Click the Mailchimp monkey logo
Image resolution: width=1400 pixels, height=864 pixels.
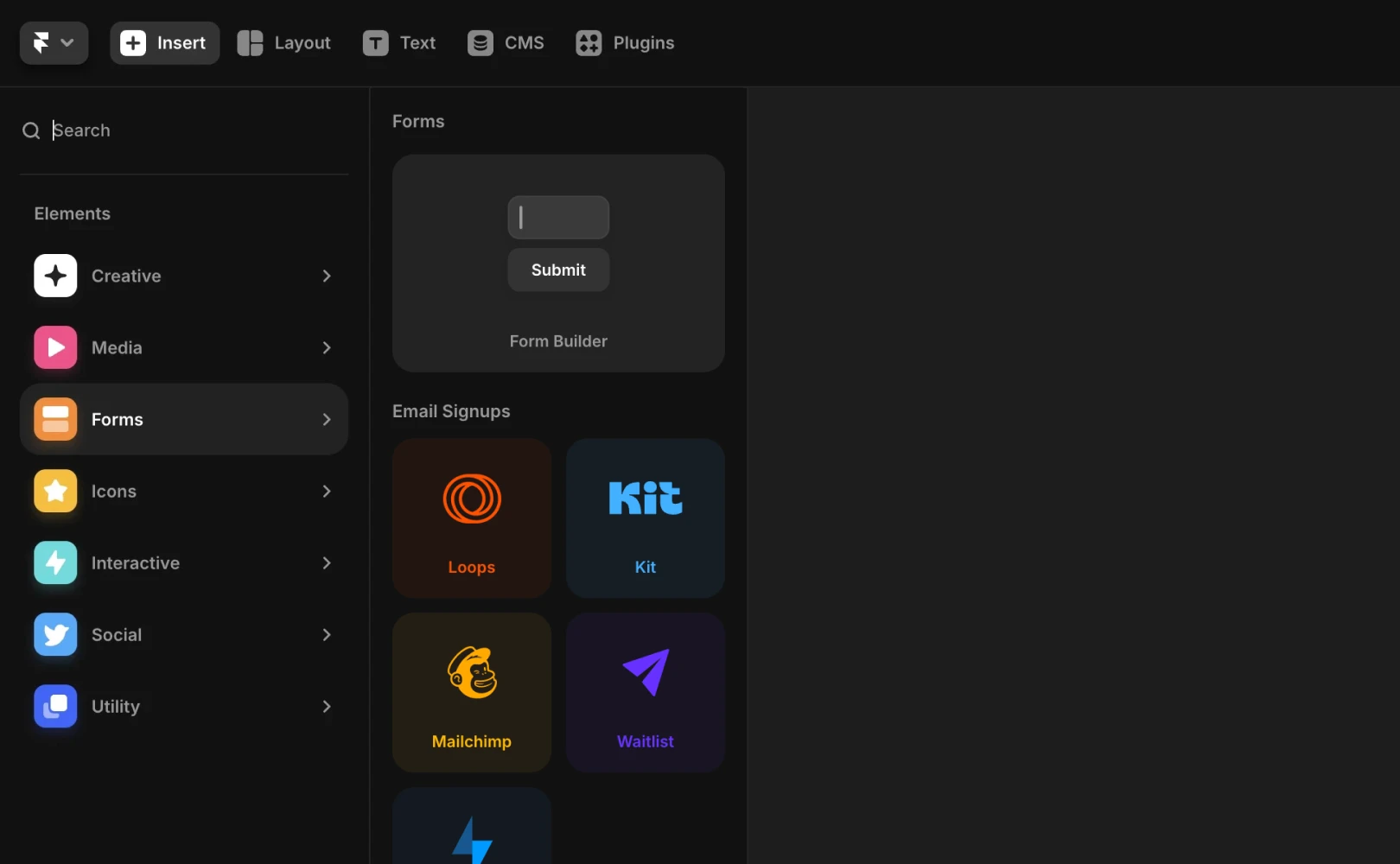(x=472, y=672)
